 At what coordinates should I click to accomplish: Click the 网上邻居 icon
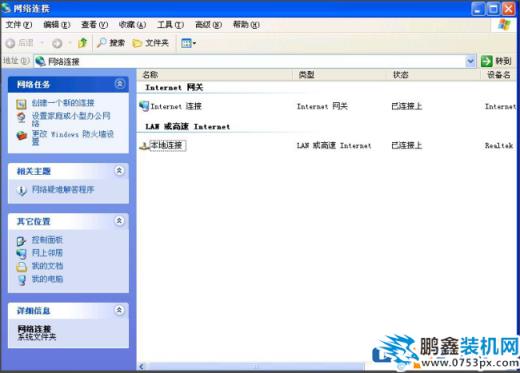(x=21, y=254)
